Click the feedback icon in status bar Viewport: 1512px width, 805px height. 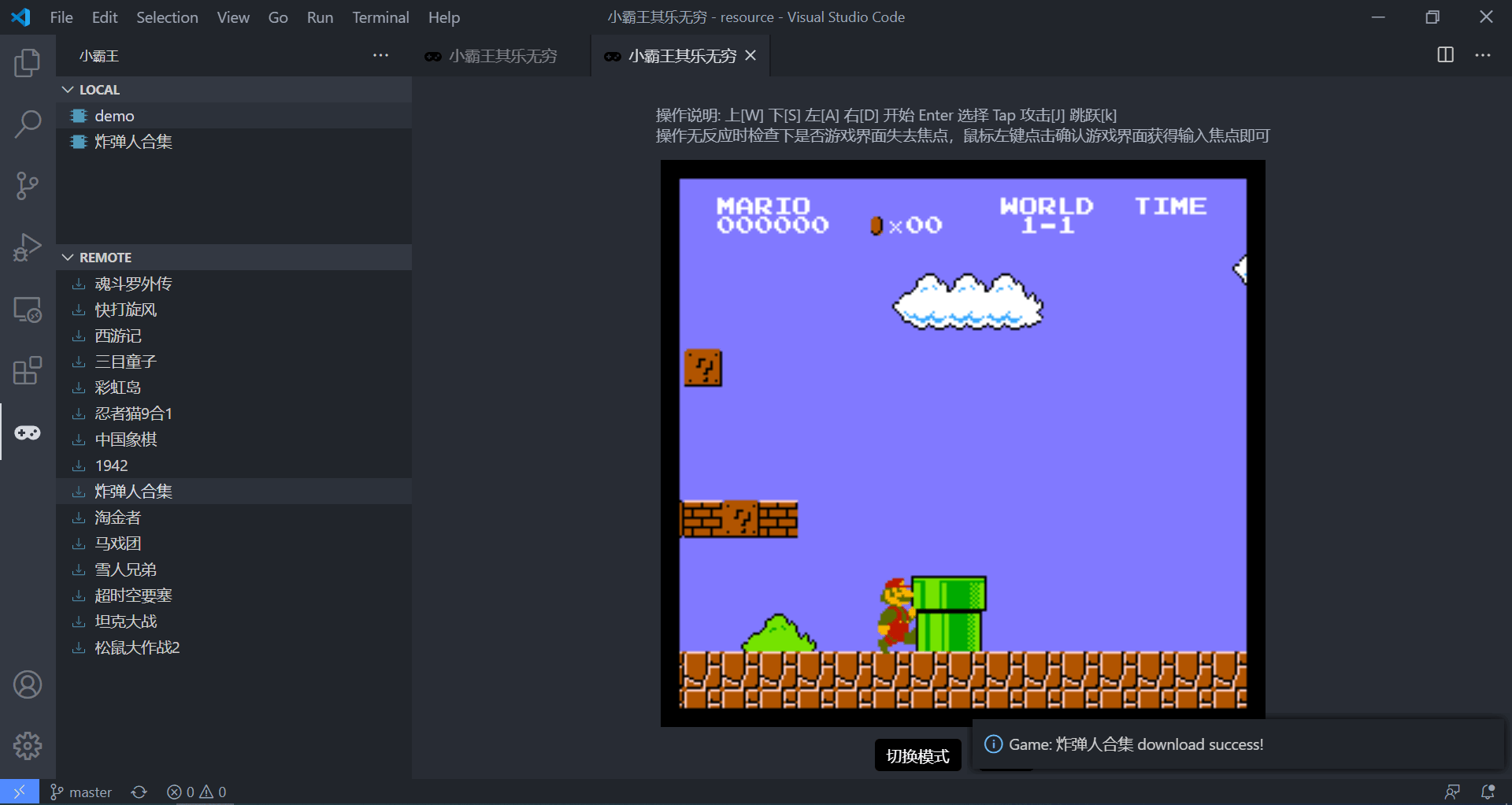click(1452, 792)
